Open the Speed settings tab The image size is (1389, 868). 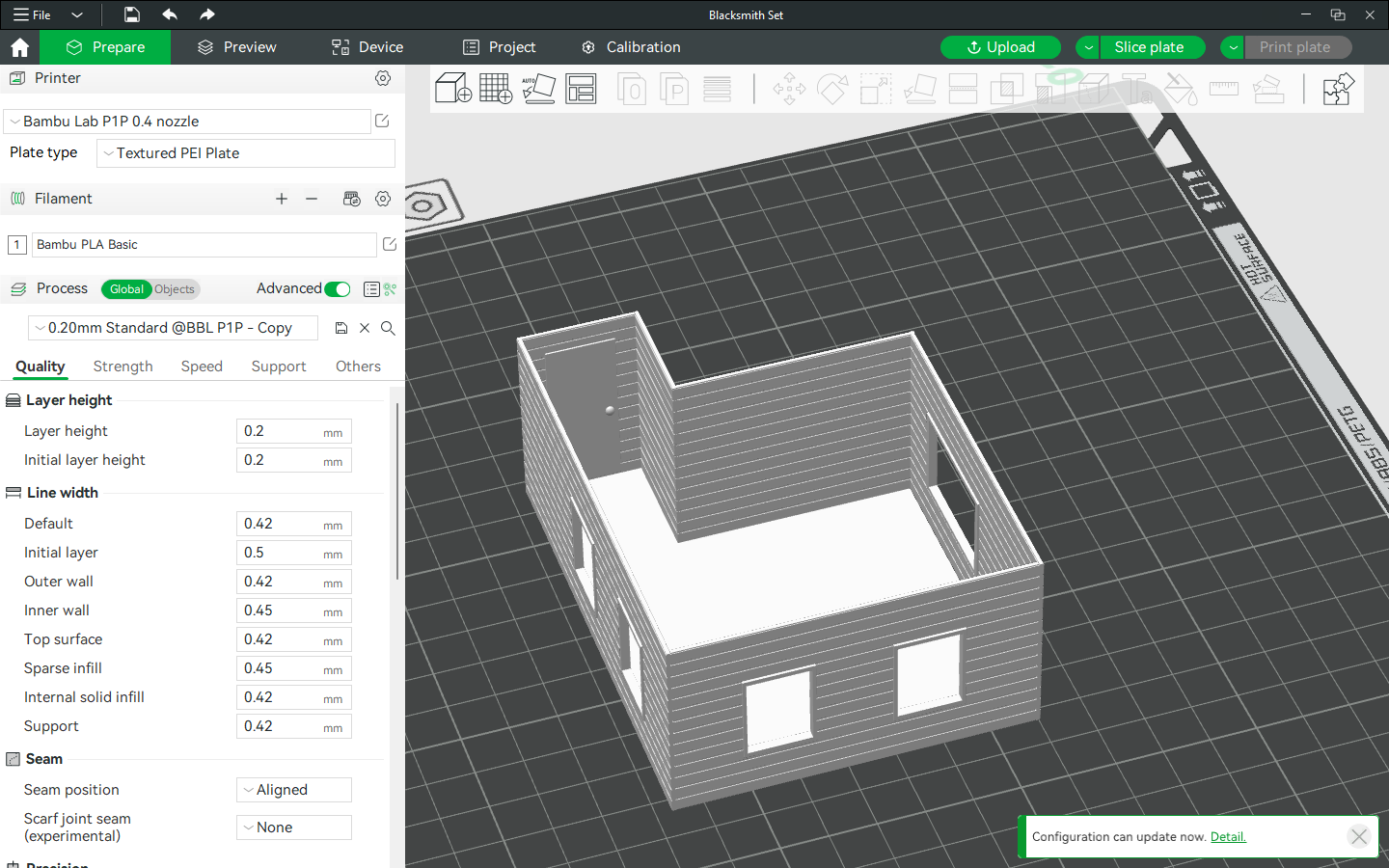click(202, 366)
